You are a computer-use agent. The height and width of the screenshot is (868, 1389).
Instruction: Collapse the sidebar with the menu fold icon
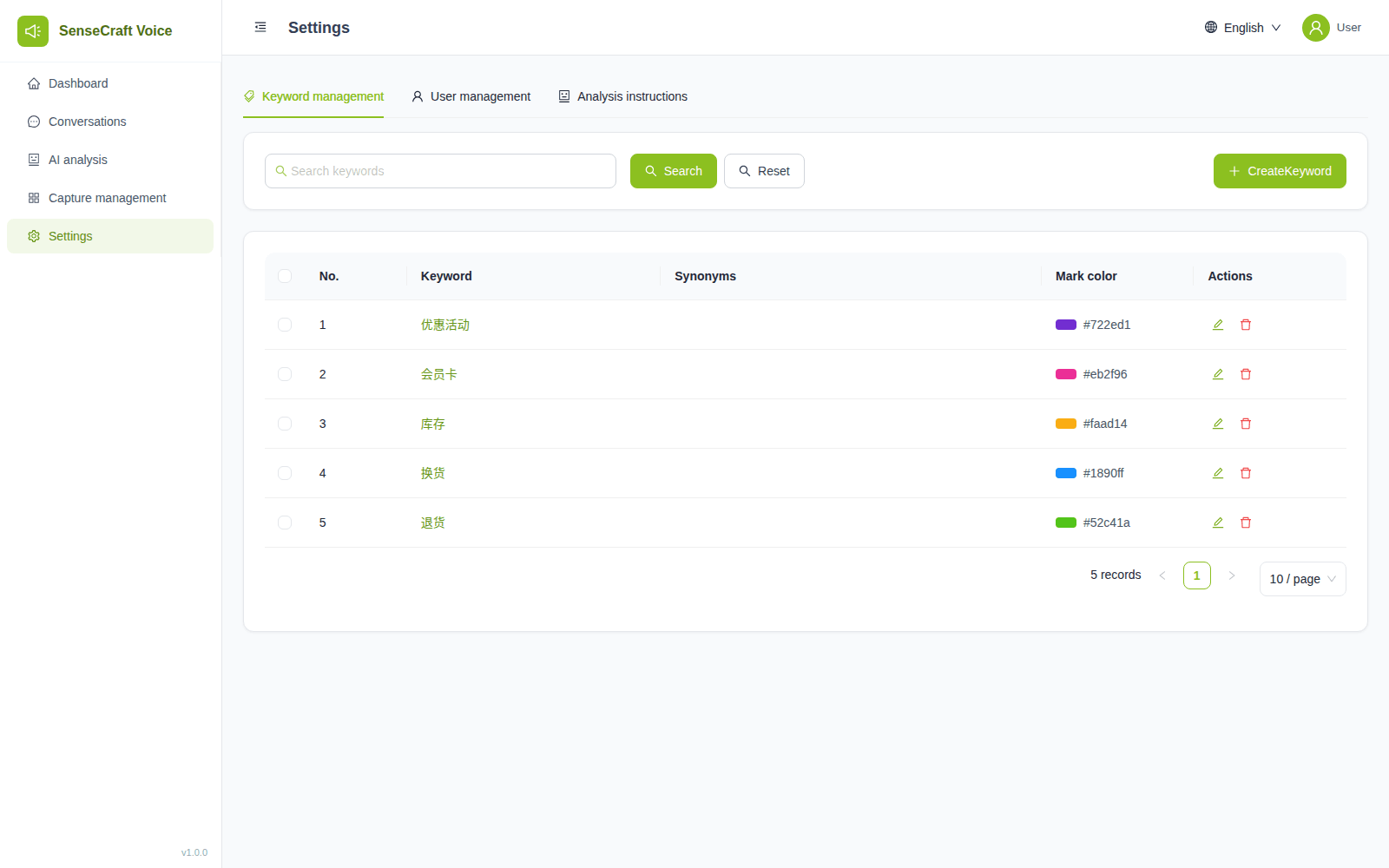click(x=260, y=28)
